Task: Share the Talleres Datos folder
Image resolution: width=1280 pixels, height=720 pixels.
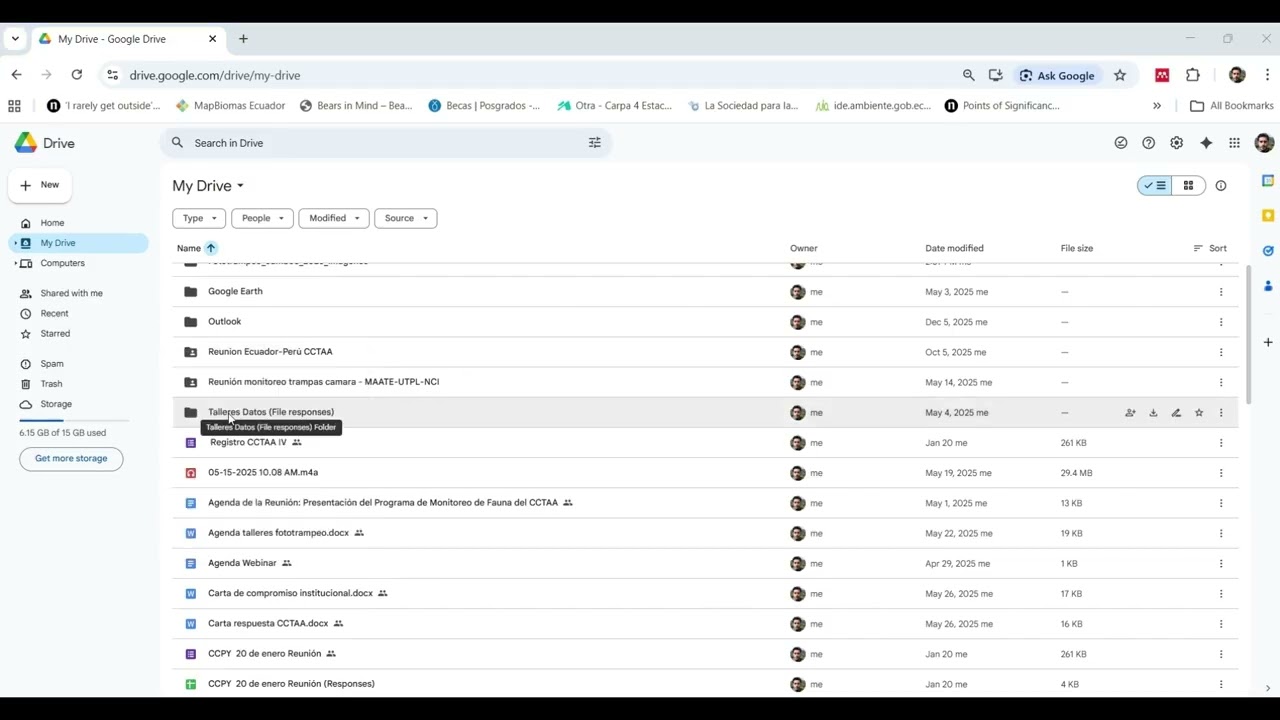Action: click(x=1130, y=412)
